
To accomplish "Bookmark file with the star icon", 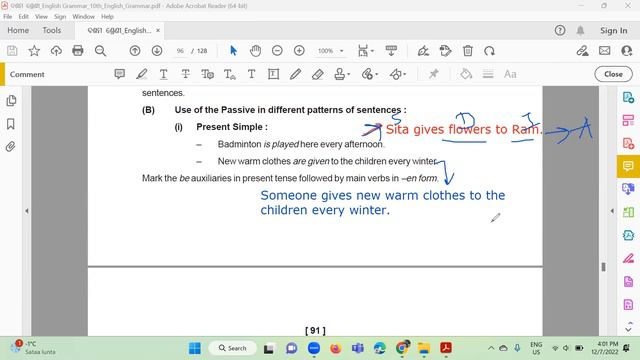I will click(34, 51).
